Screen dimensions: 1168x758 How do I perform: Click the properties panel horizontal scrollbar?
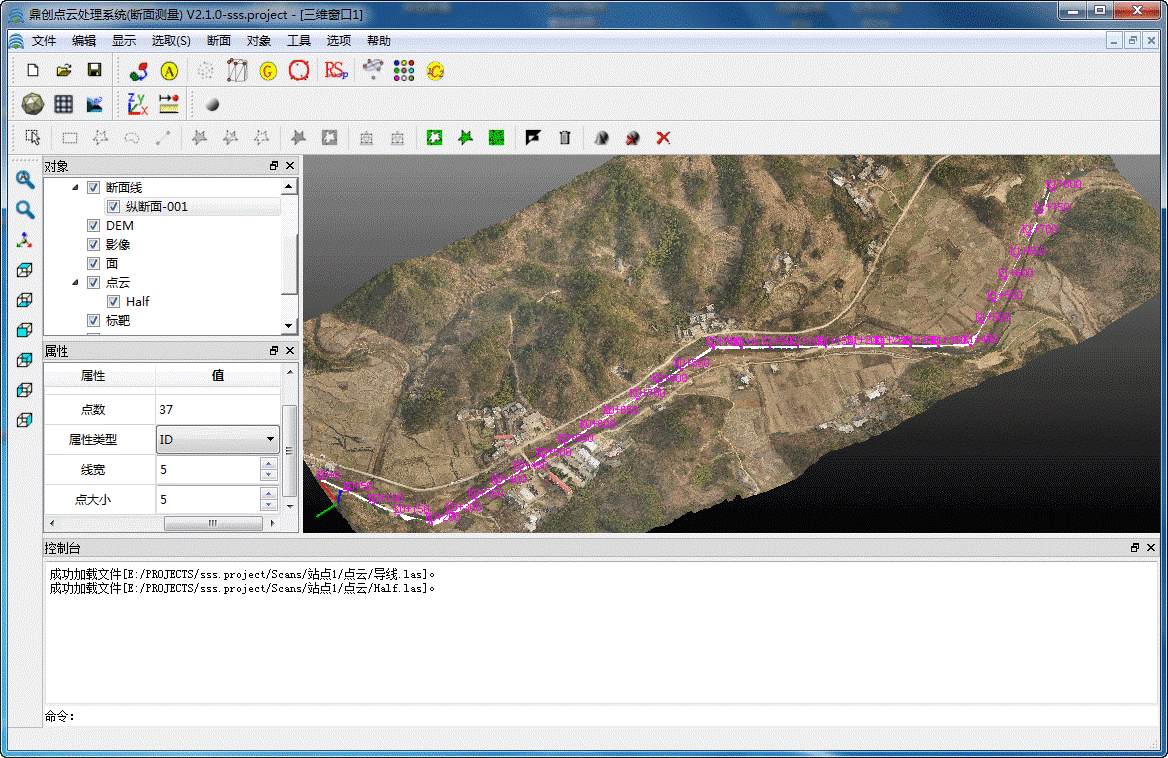(x=212, y=523)
